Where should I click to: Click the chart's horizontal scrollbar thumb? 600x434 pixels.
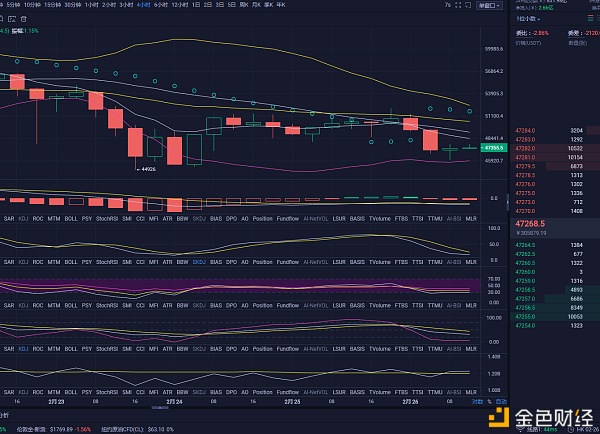[160, 408]
